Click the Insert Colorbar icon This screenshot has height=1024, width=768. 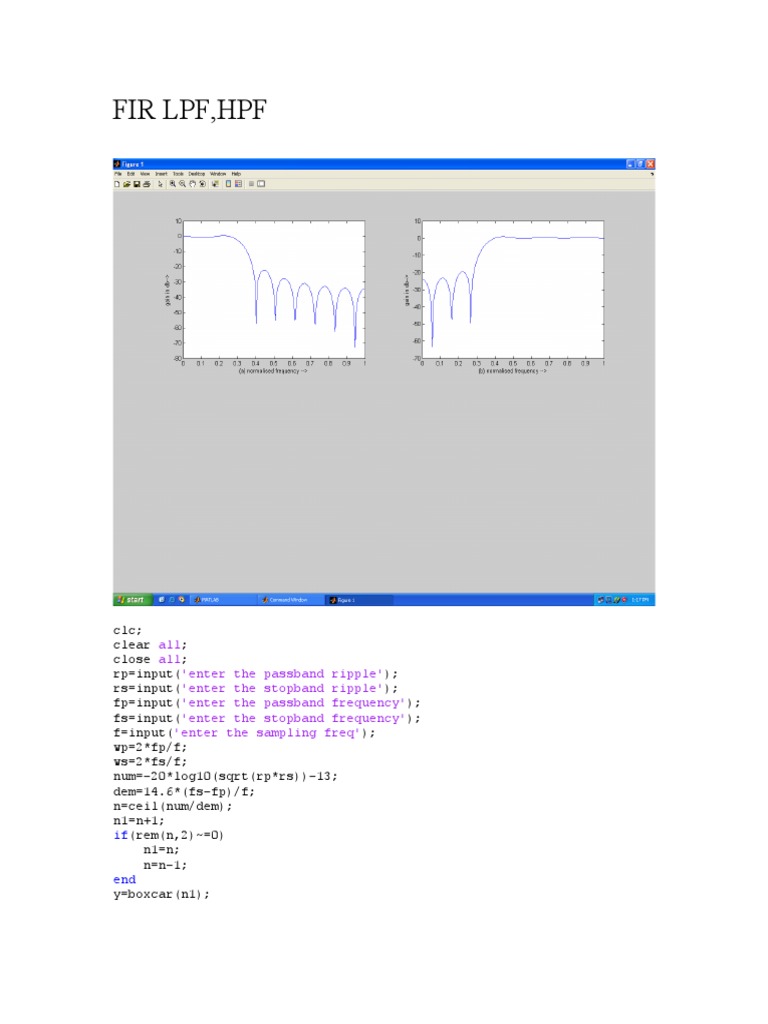point(228,184)
